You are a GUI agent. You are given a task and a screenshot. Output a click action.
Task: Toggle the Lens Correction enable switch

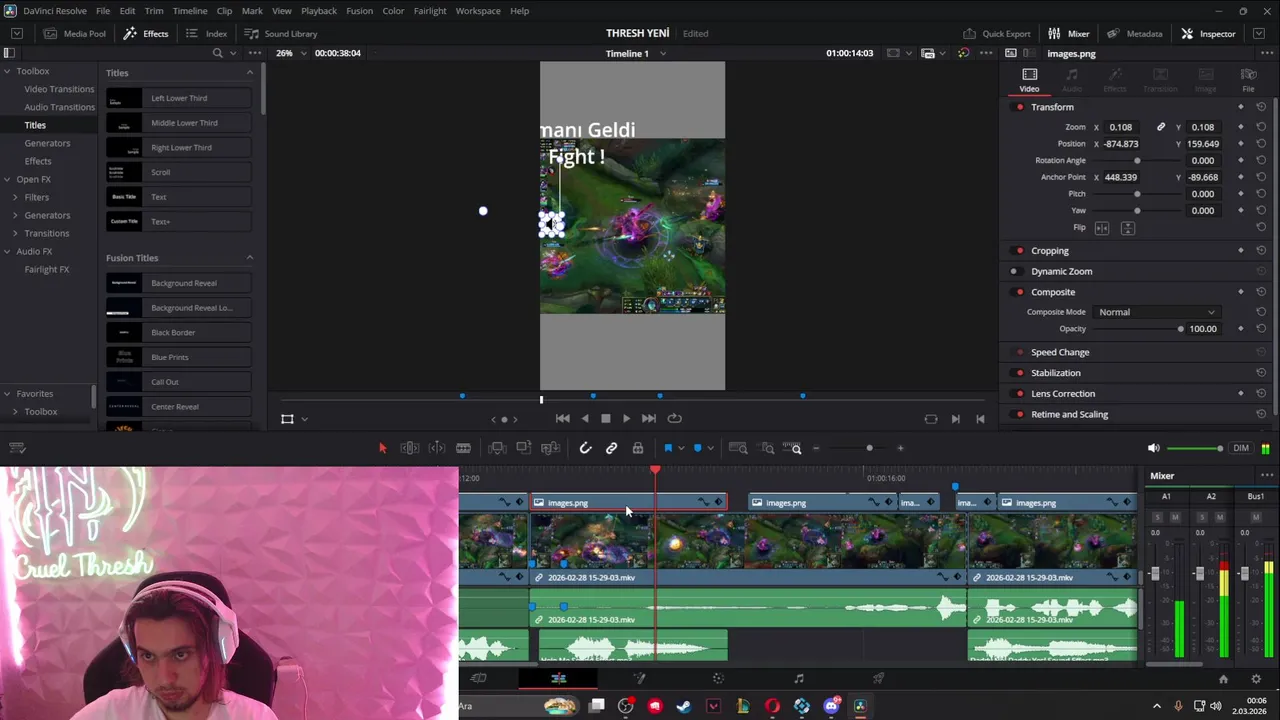point(1019,393)
